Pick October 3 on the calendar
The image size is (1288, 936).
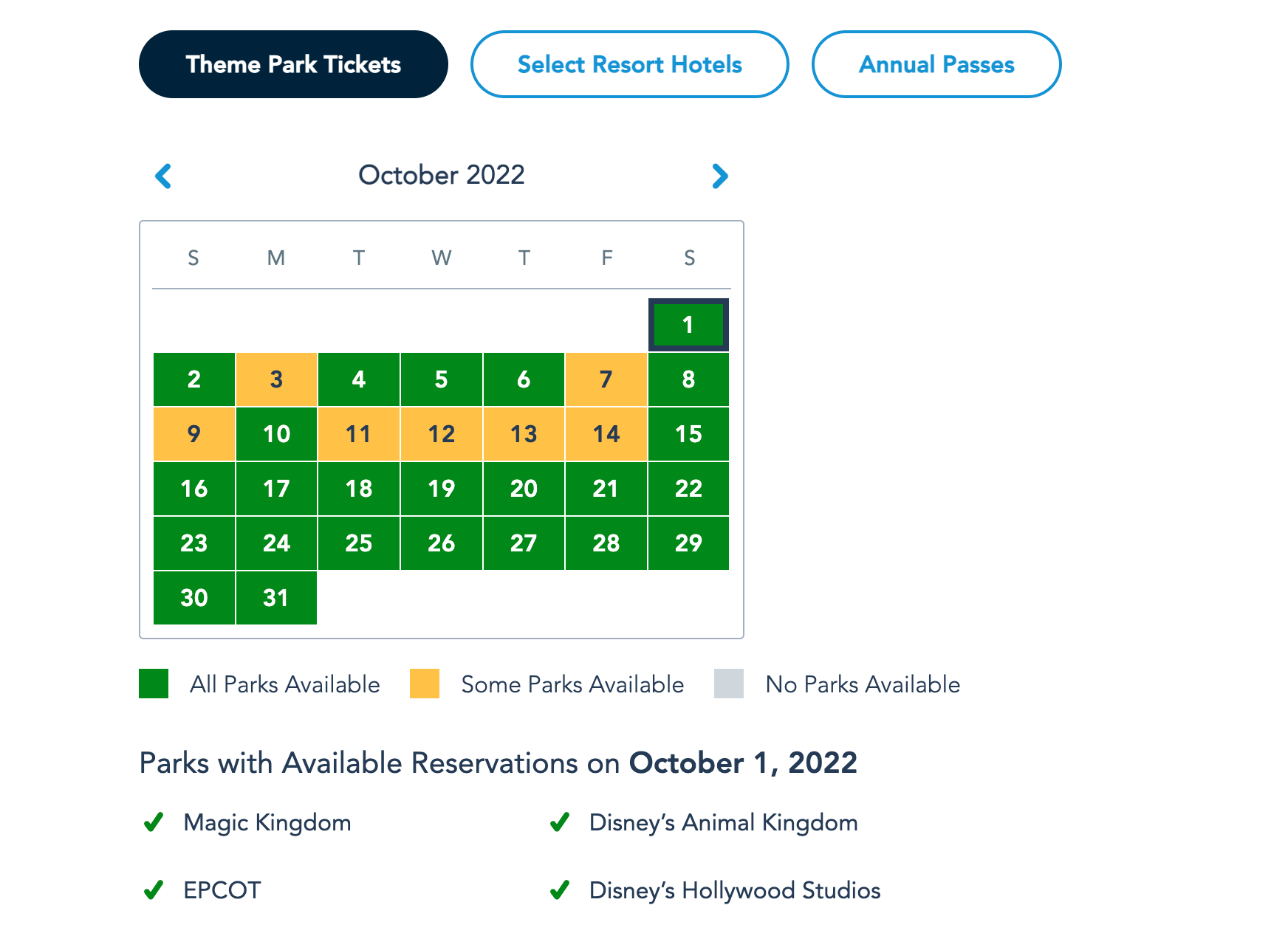click(x=276, y=379)
